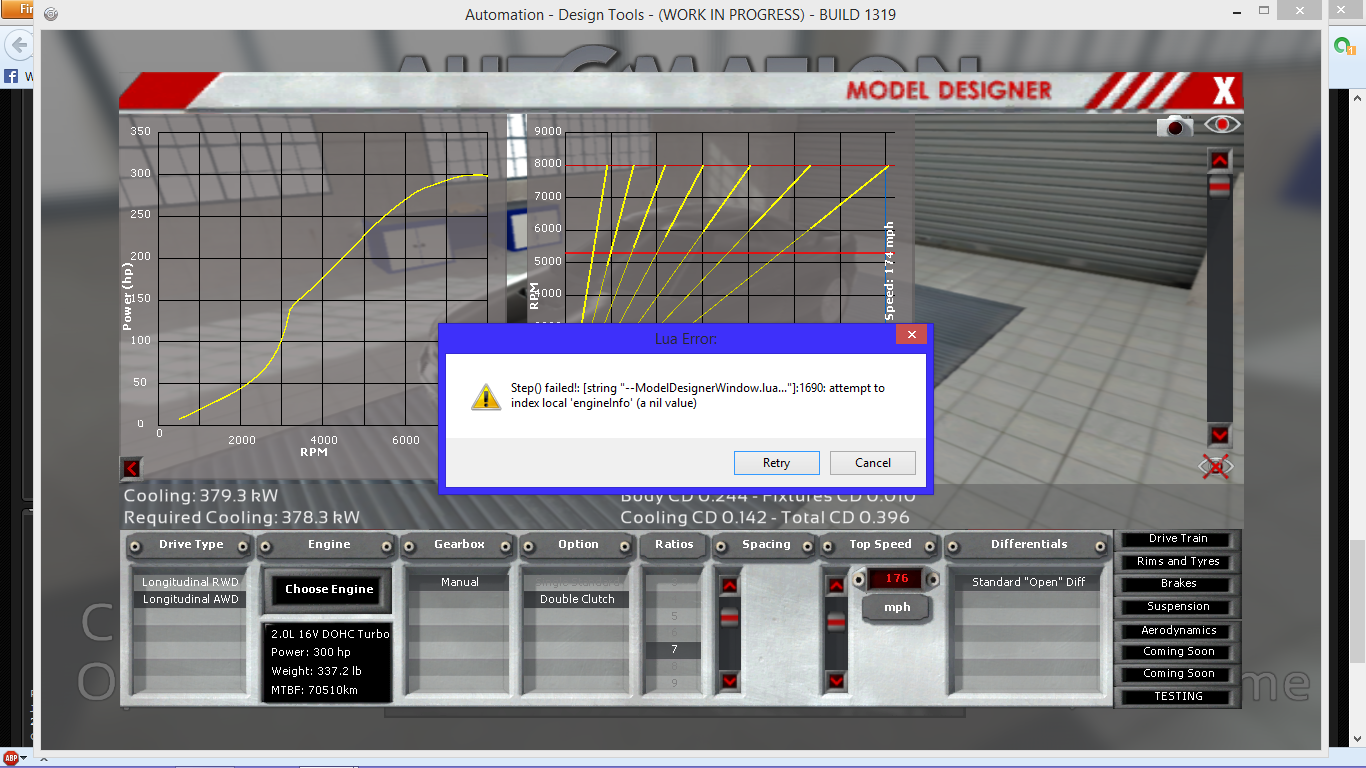Click the Retry button
Screen dimensions: 1366x768
776,463
